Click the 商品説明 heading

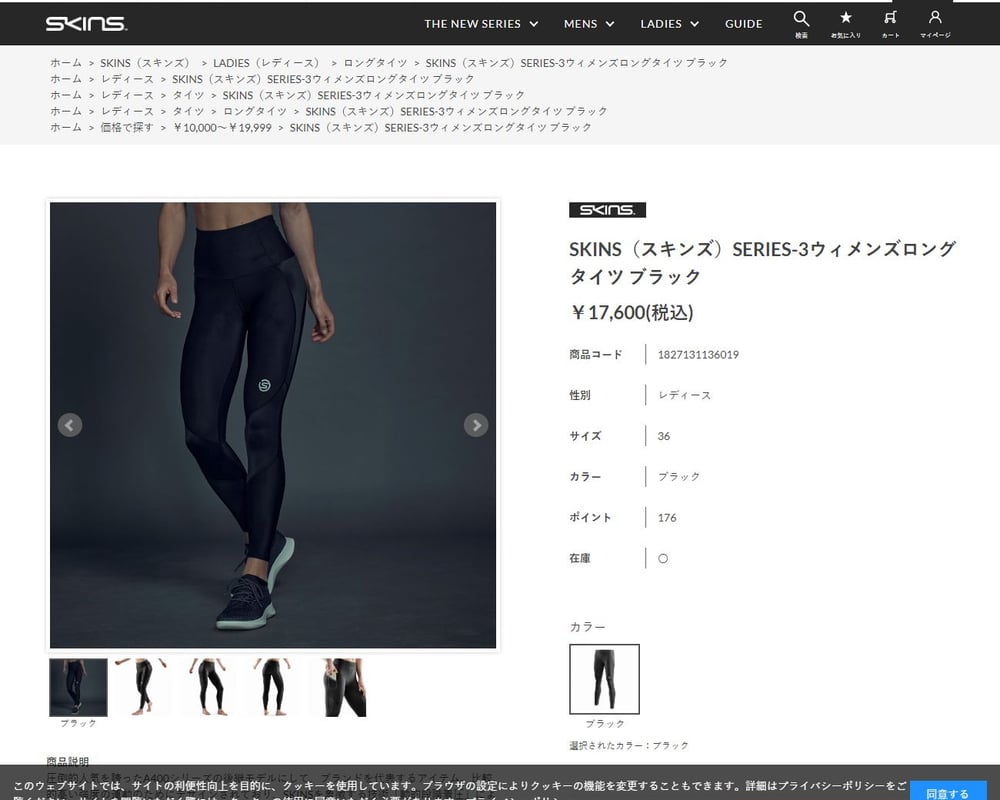point(68,762)
